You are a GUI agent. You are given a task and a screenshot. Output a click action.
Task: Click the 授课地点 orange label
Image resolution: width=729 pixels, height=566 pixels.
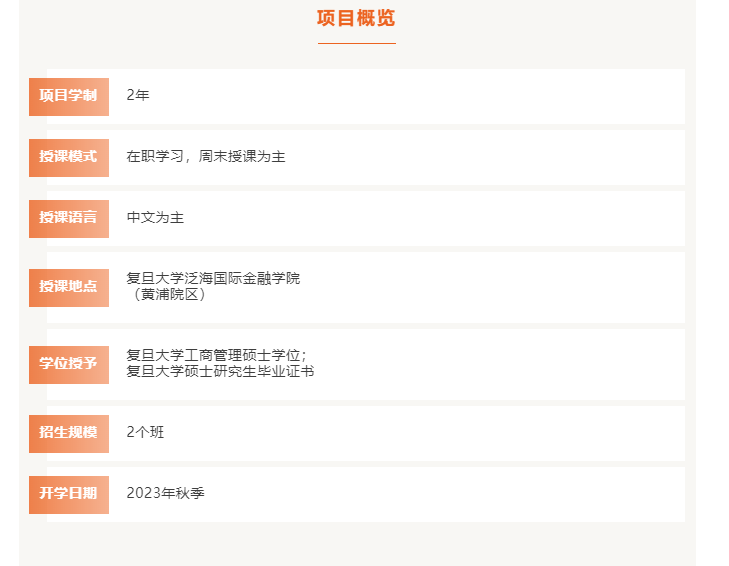(68, 287)
